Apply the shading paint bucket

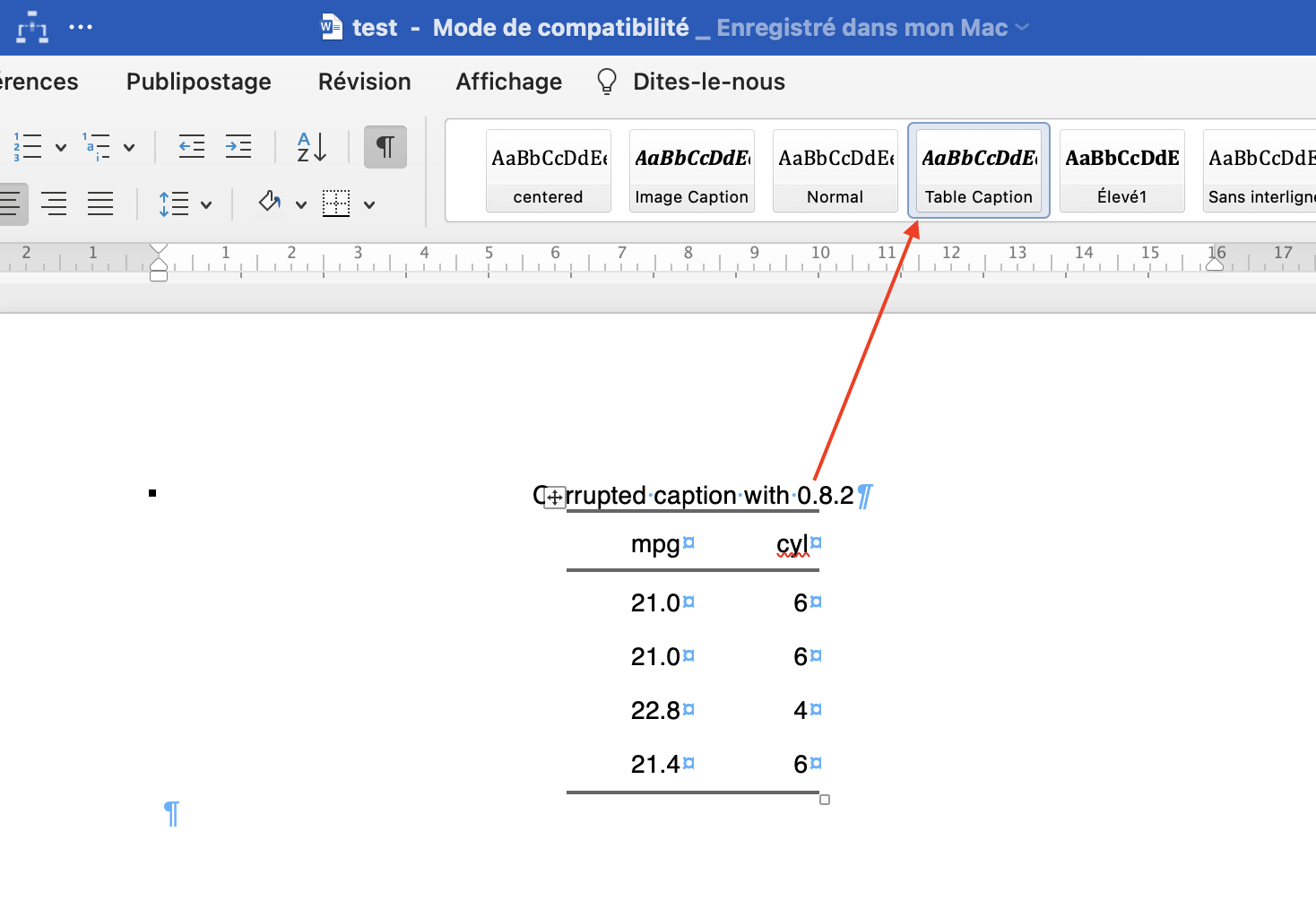click(x=269, y=204)
